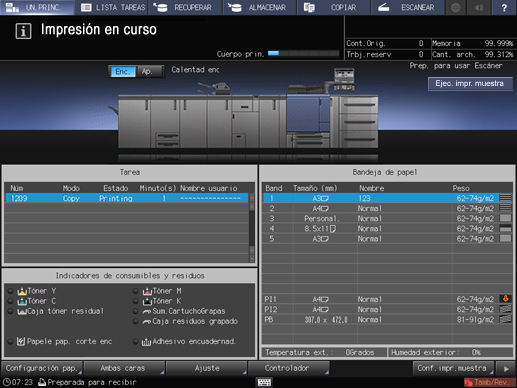
Task: Click the globe network icon
Action: [x=456, y=7]
